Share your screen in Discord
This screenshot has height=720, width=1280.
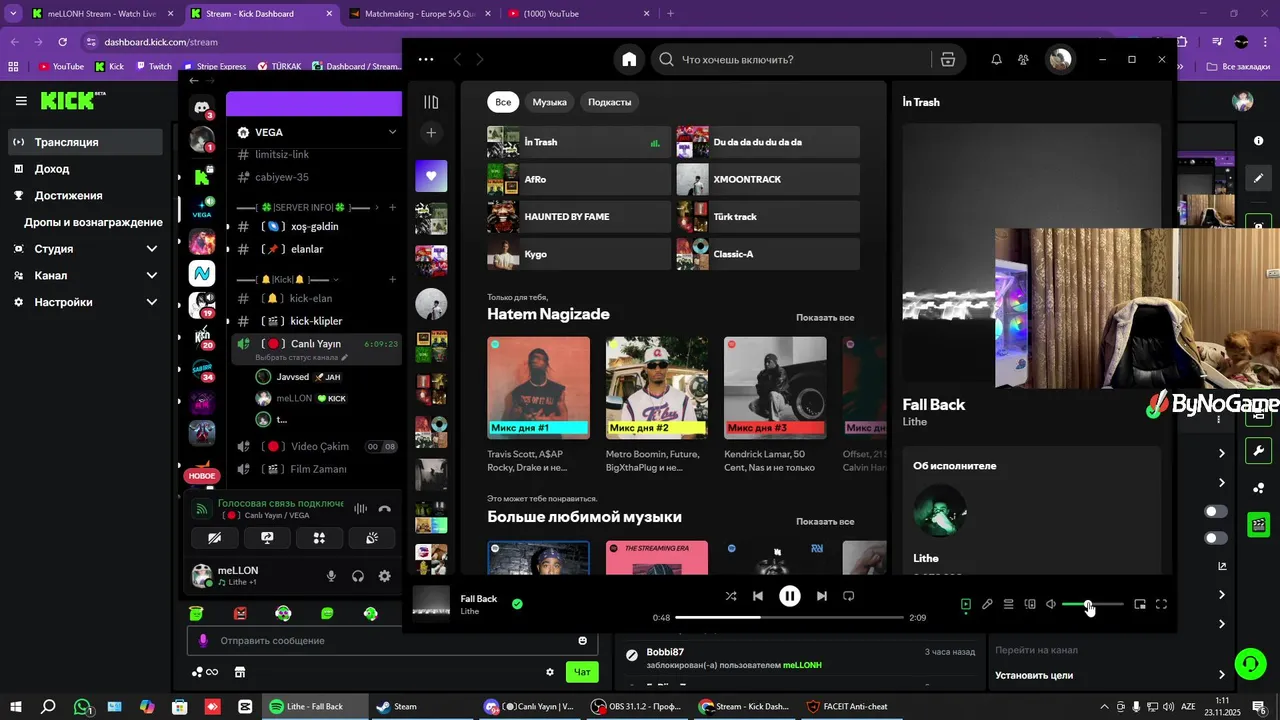tap(267, 538)
